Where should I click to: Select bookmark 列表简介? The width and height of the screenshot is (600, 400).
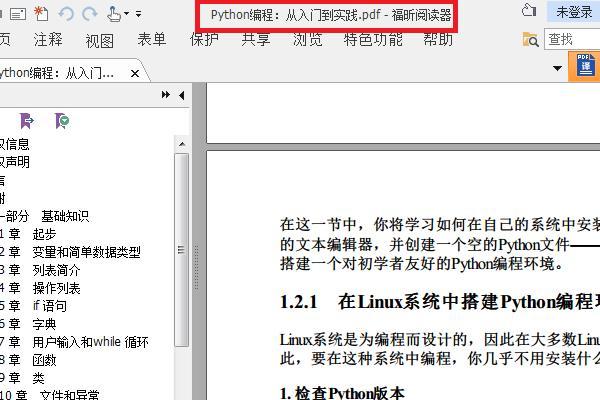tap(56, 270)
